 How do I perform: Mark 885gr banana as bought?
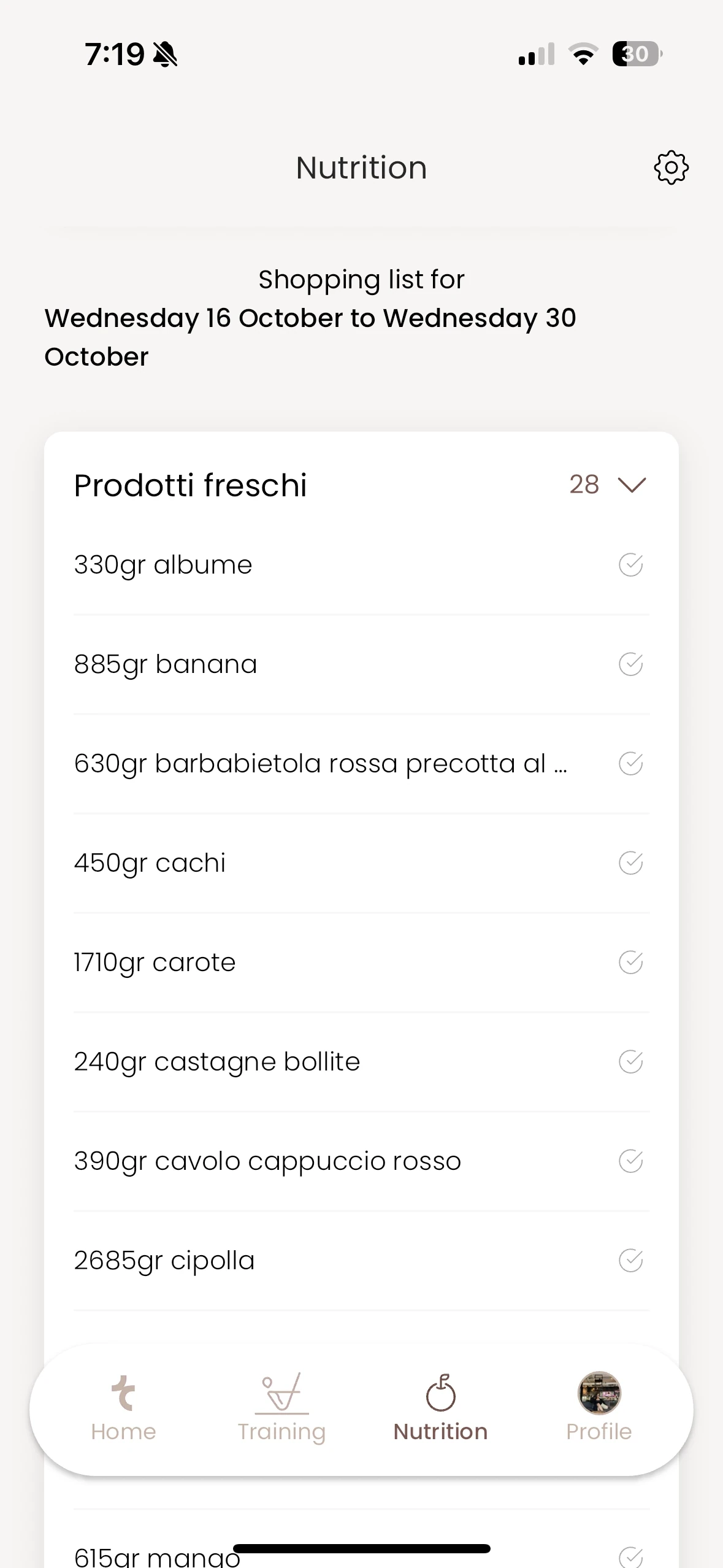[630, 664]
